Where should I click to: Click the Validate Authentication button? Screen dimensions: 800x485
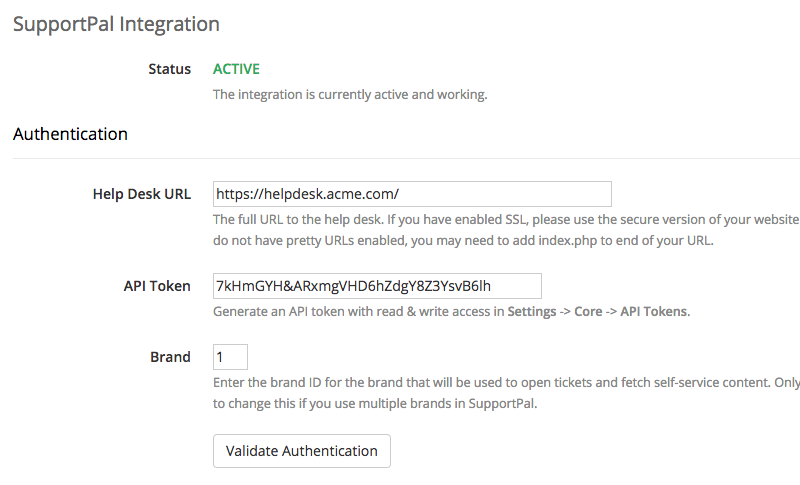click(x=302, y=451)
